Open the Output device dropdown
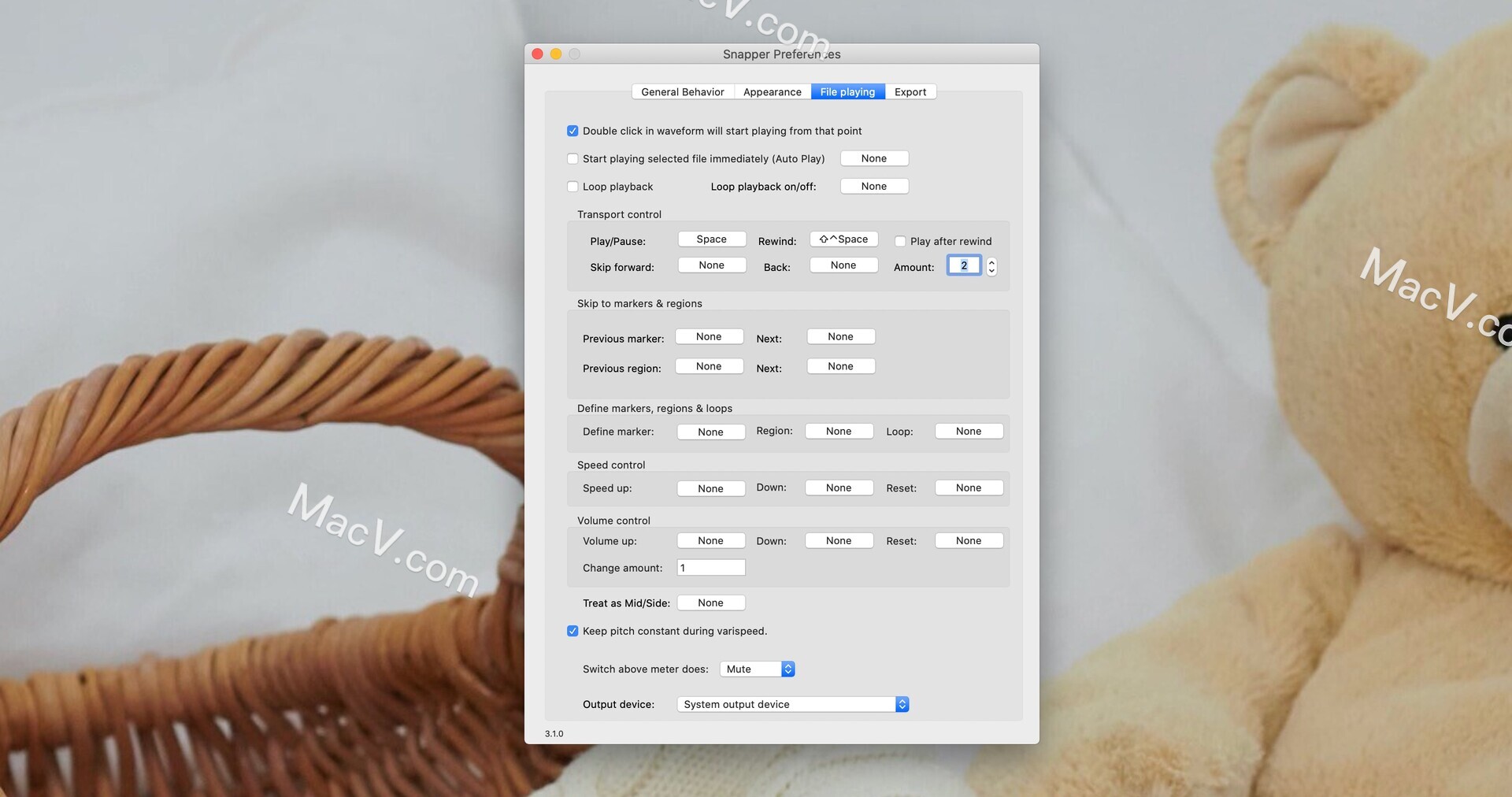This screenshot has width=1512, height=797. point(793,704)
